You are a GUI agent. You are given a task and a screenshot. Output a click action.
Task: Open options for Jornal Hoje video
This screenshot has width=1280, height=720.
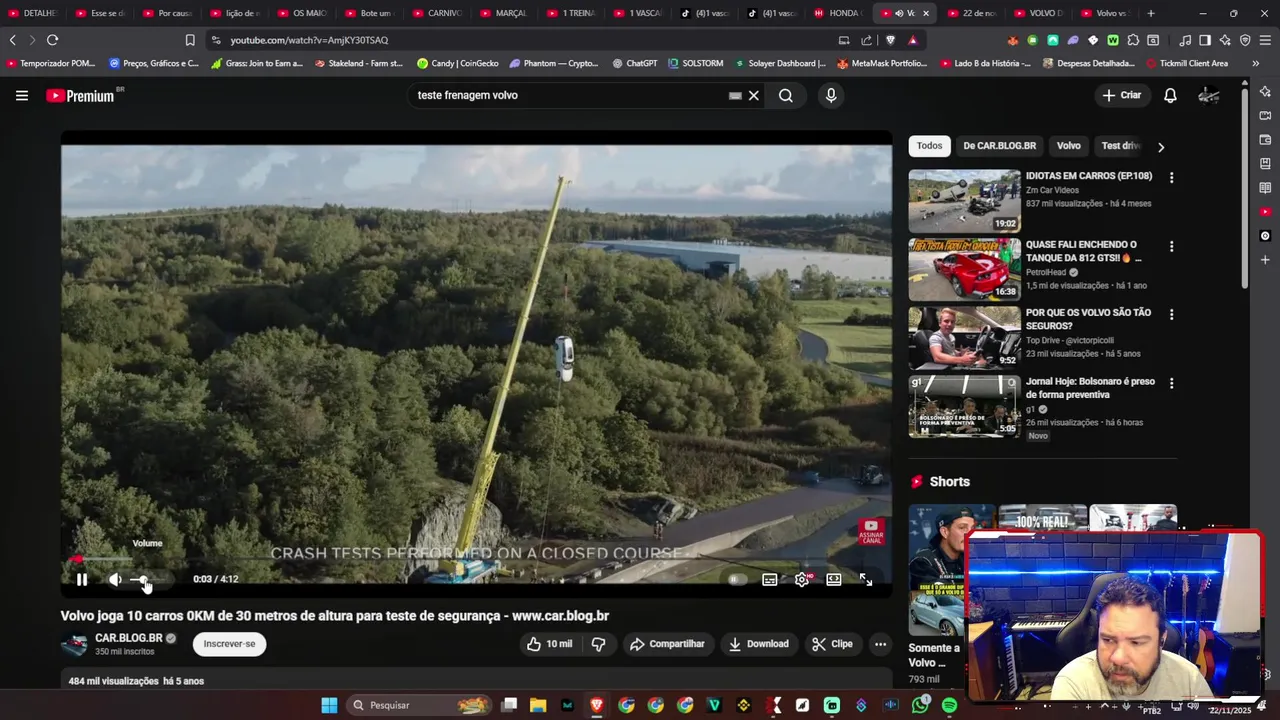[x=1171, y=383]
